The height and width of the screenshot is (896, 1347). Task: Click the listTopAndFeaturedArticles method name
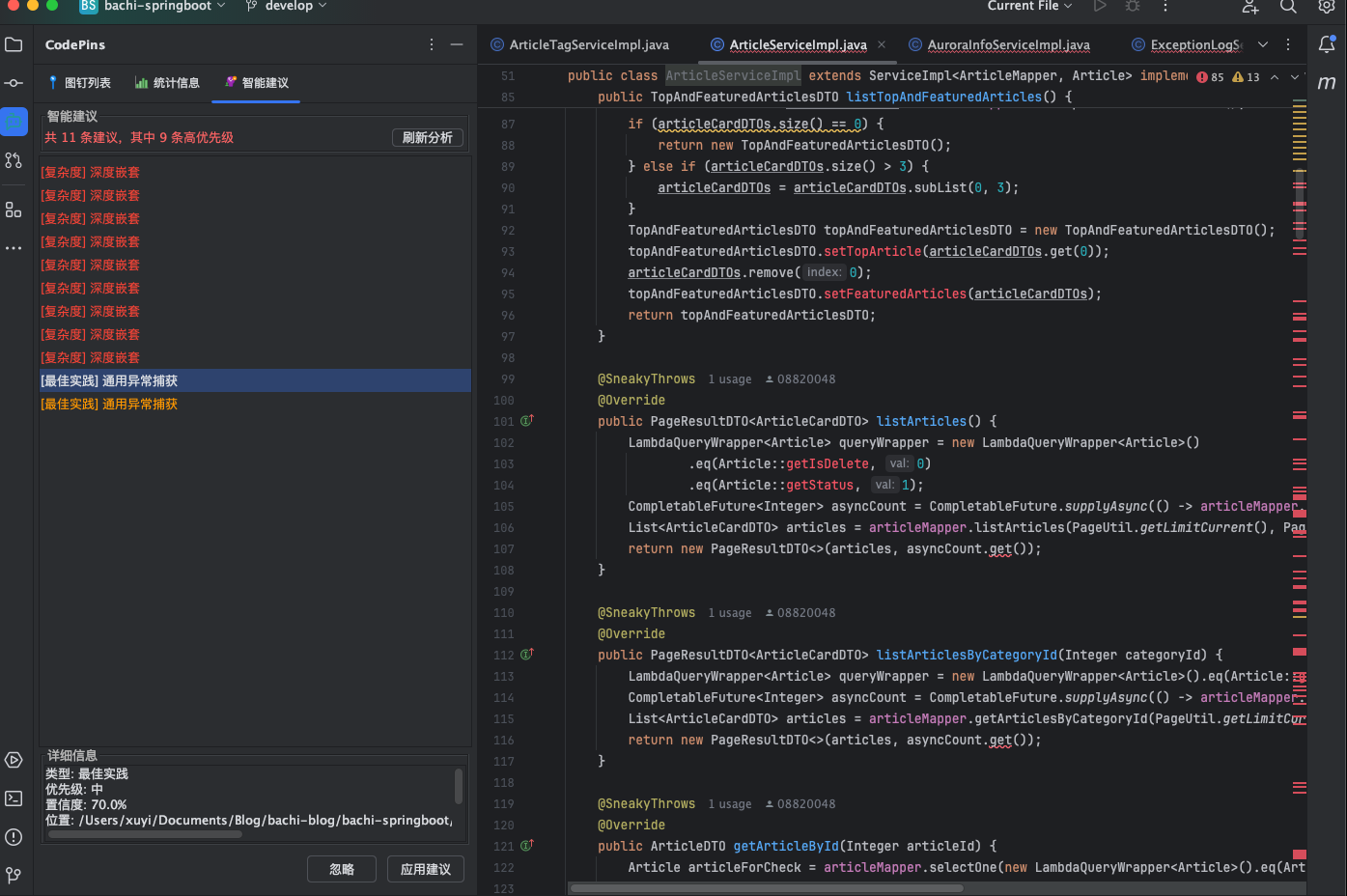click(944, 97)
